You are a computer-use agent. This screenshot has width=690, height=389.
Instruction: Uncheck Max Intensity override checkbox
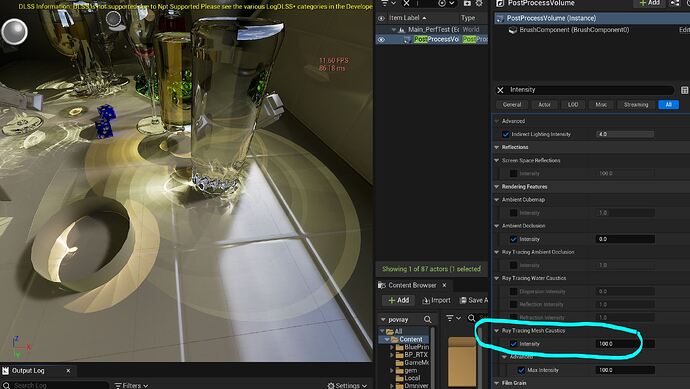[521, 371]
